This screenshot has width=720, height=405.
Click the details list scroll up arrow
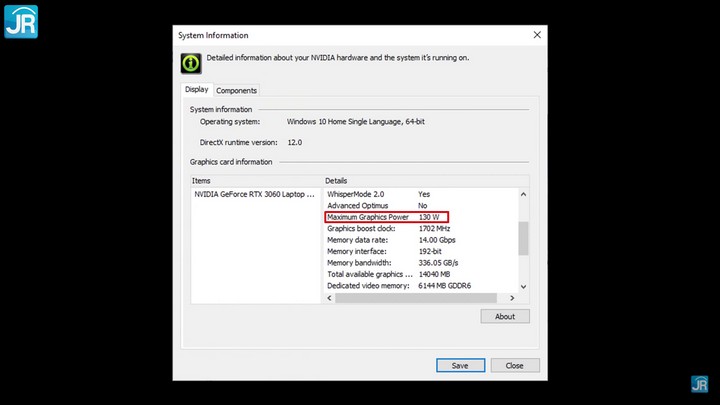pos(523,194)
